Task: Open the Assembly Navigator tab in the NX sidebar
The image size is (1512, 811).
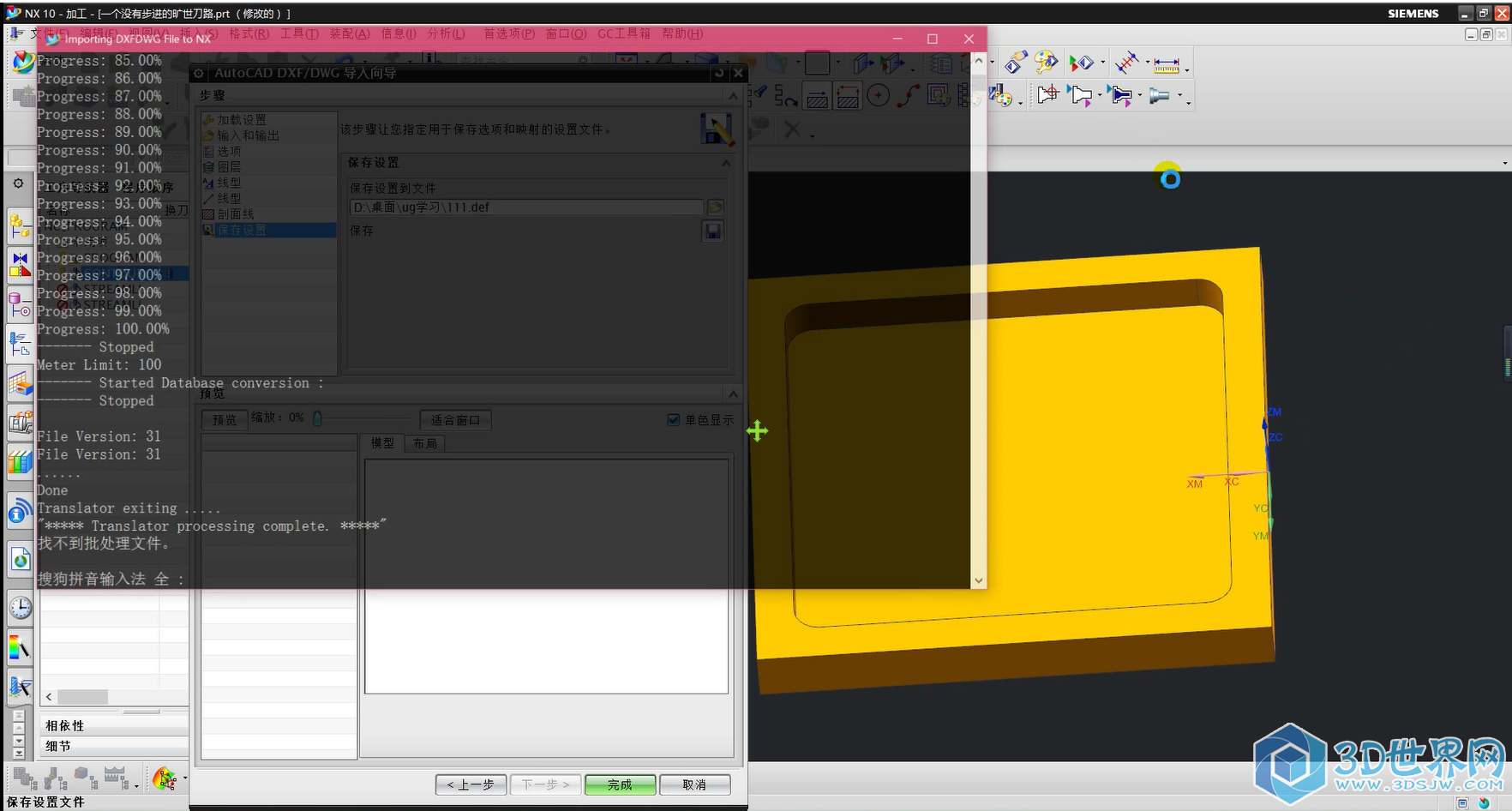Action: [20, 227]
